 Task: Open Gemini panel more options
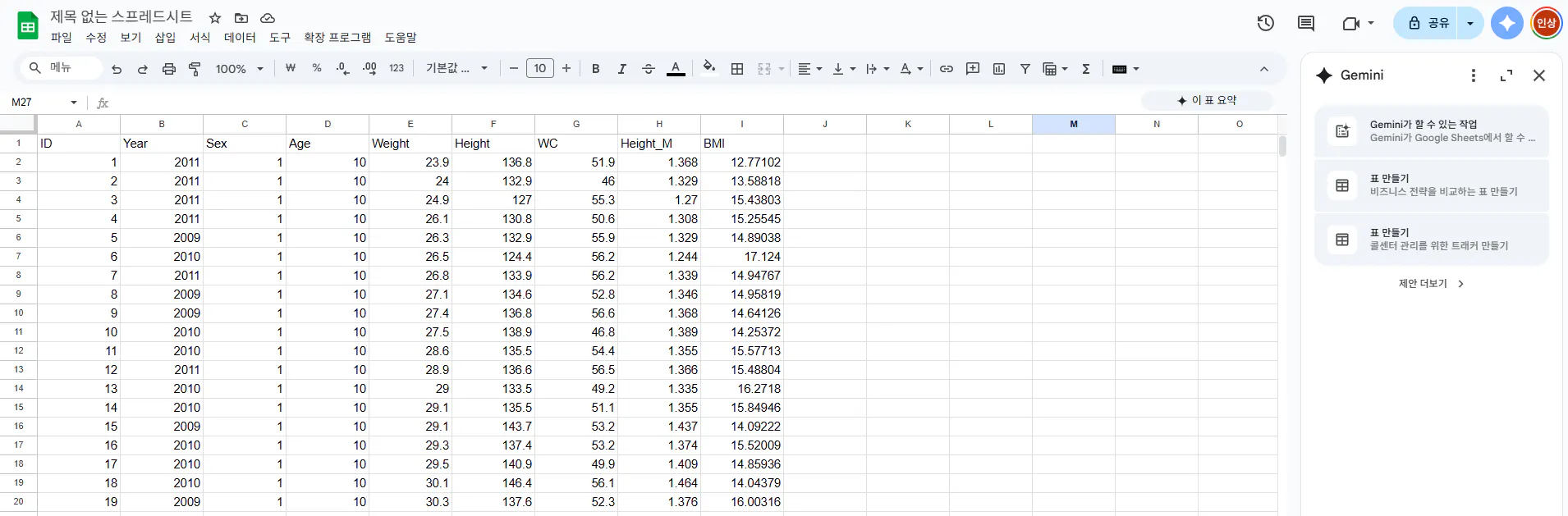pyautogui.click(x=1474, y=75)
